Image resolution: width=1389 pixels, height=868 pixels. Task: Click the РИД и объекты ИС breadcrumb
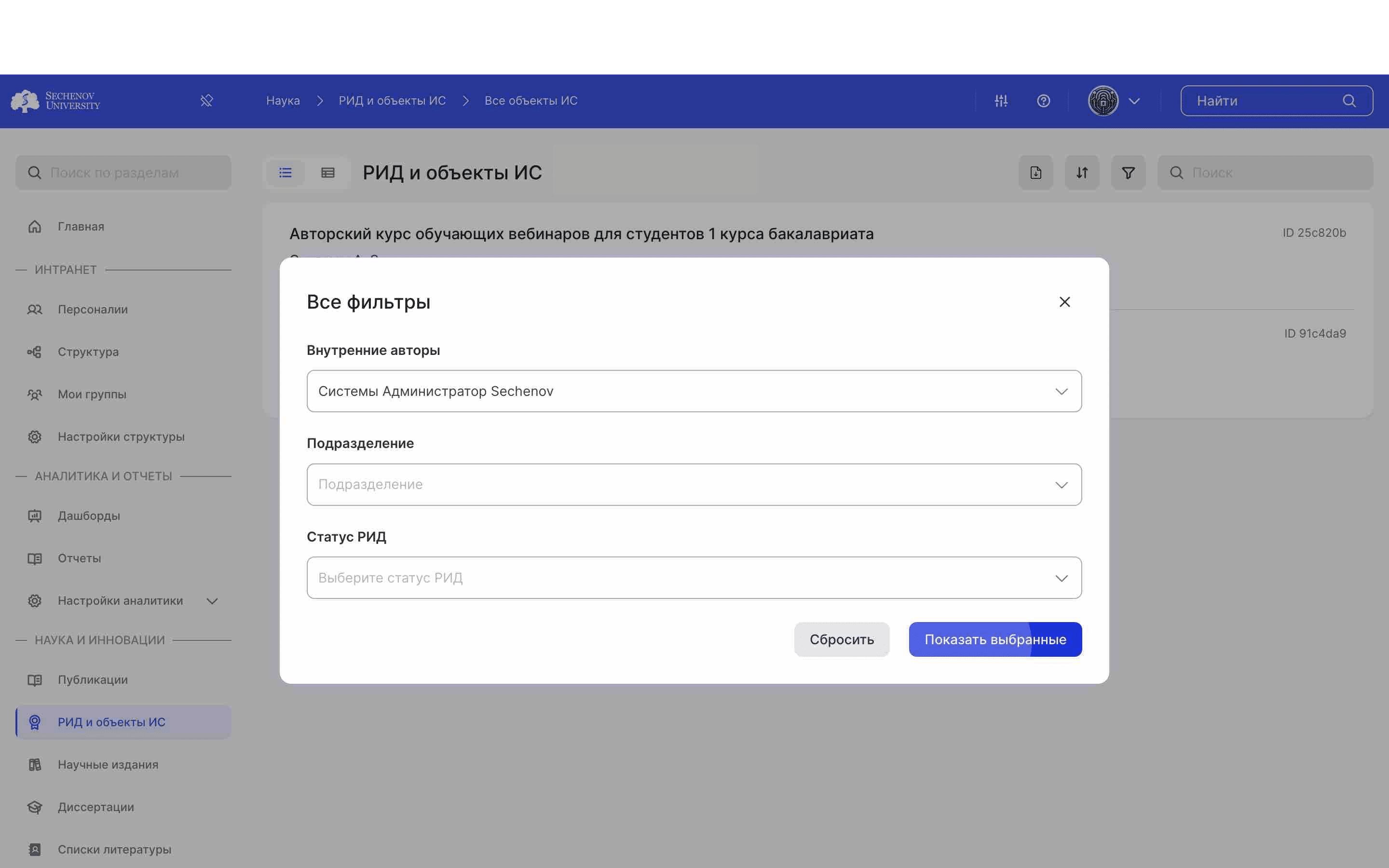[x=392, y=101]
